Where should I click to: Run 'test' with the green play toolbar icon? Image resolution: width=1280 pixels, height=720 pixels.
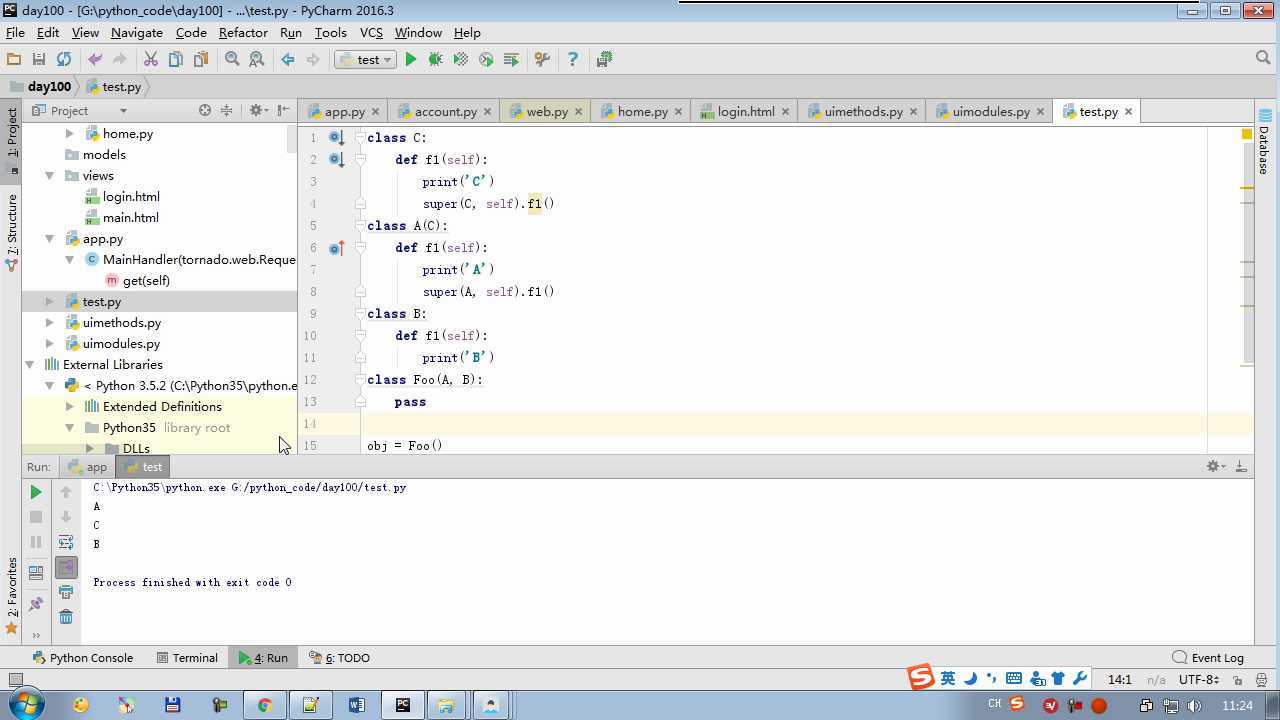point(410,60)
